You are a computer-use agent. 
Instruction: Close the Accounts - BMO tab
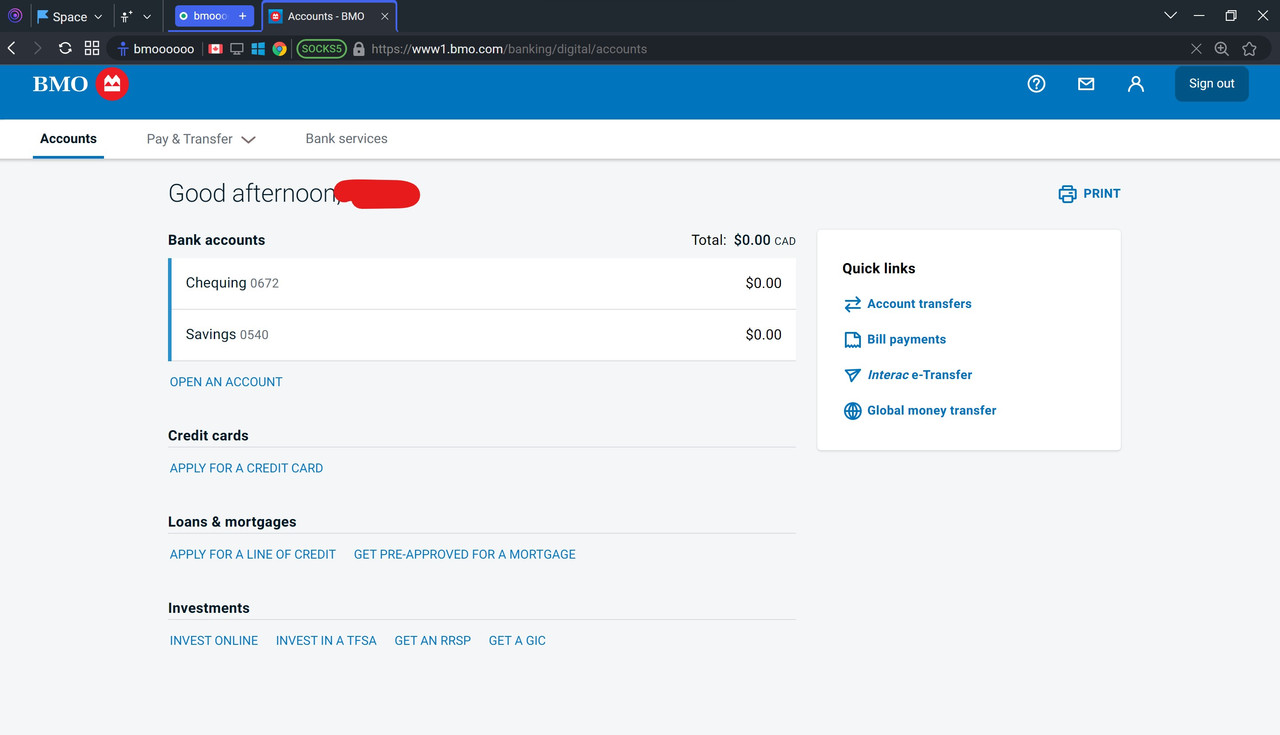click(384, 16)
